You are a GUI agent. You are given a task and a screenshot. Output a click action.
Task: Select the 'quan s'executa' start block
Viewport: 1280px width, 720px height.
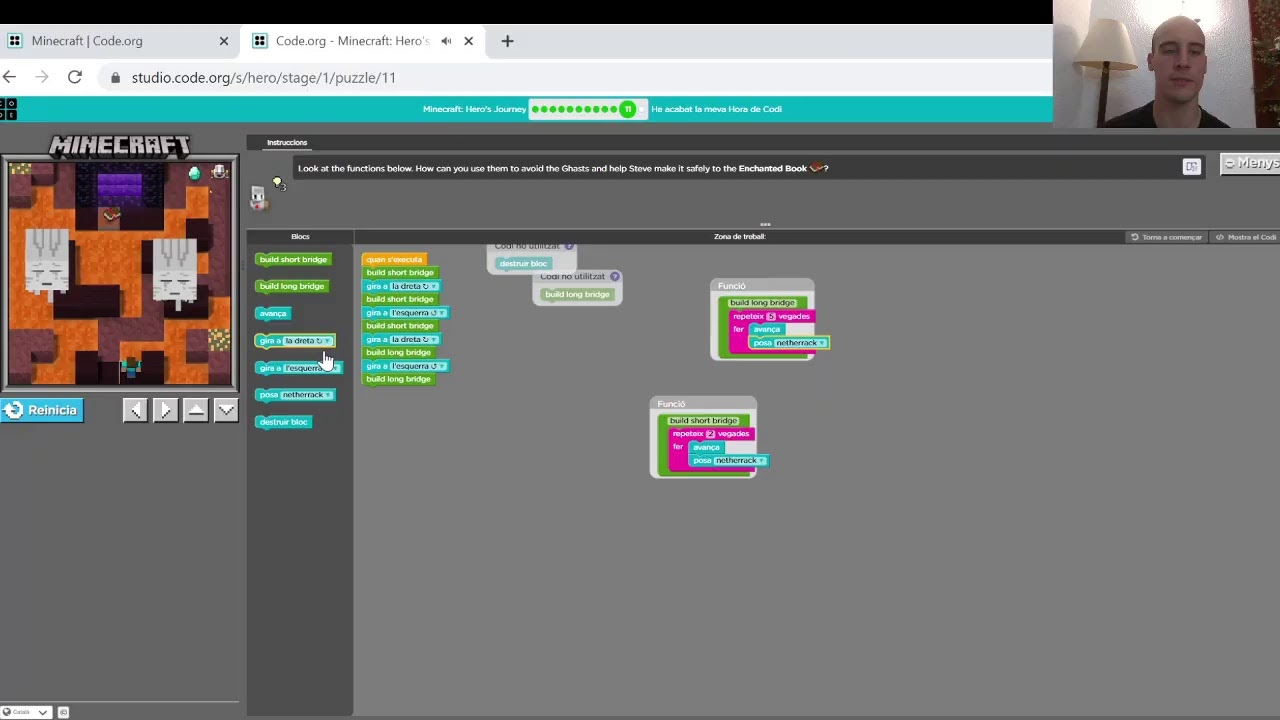click(x=394, y=260)
